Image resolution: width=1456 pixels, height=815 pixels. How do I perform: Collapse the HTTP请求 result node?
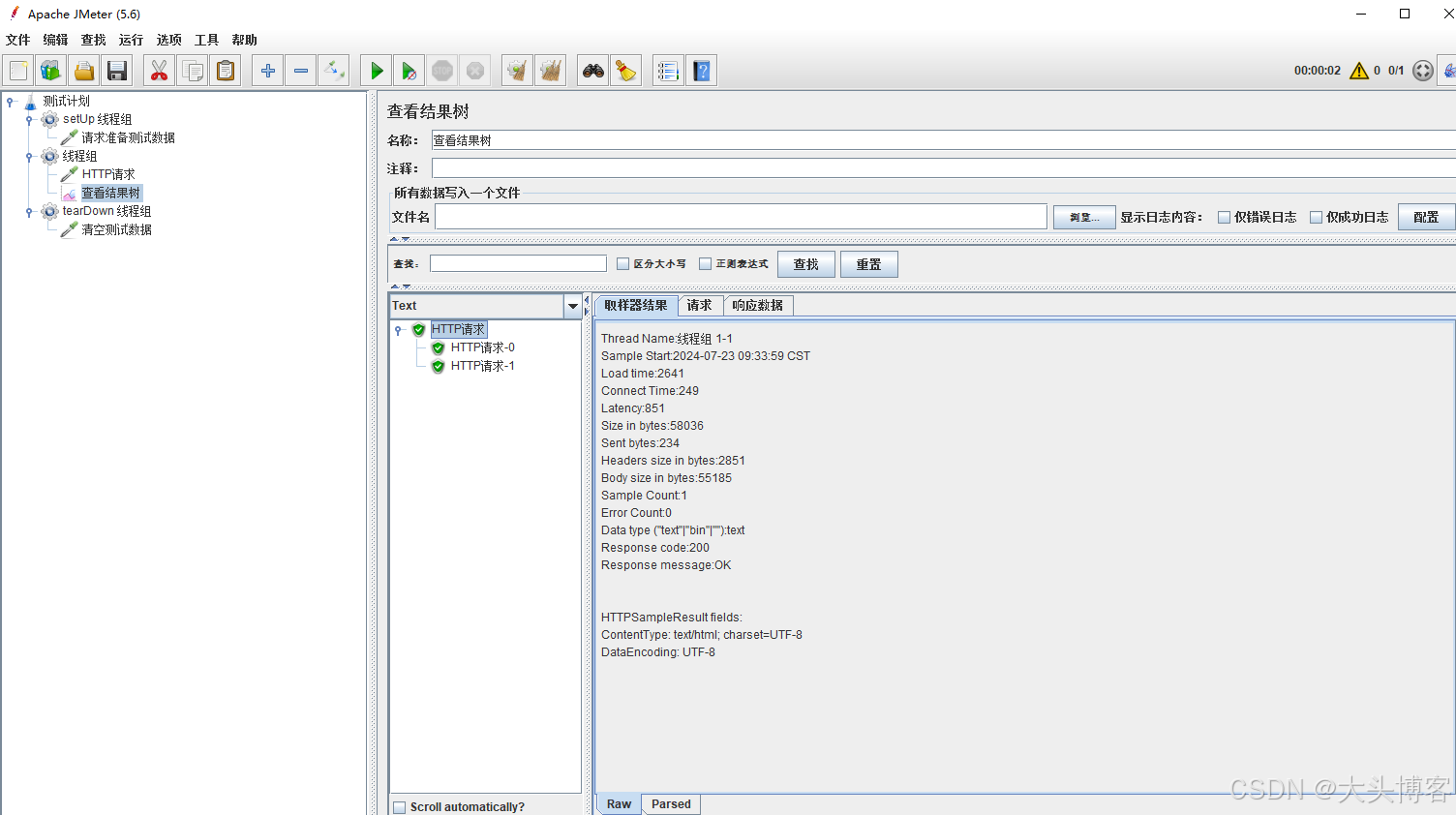point(398,330)
